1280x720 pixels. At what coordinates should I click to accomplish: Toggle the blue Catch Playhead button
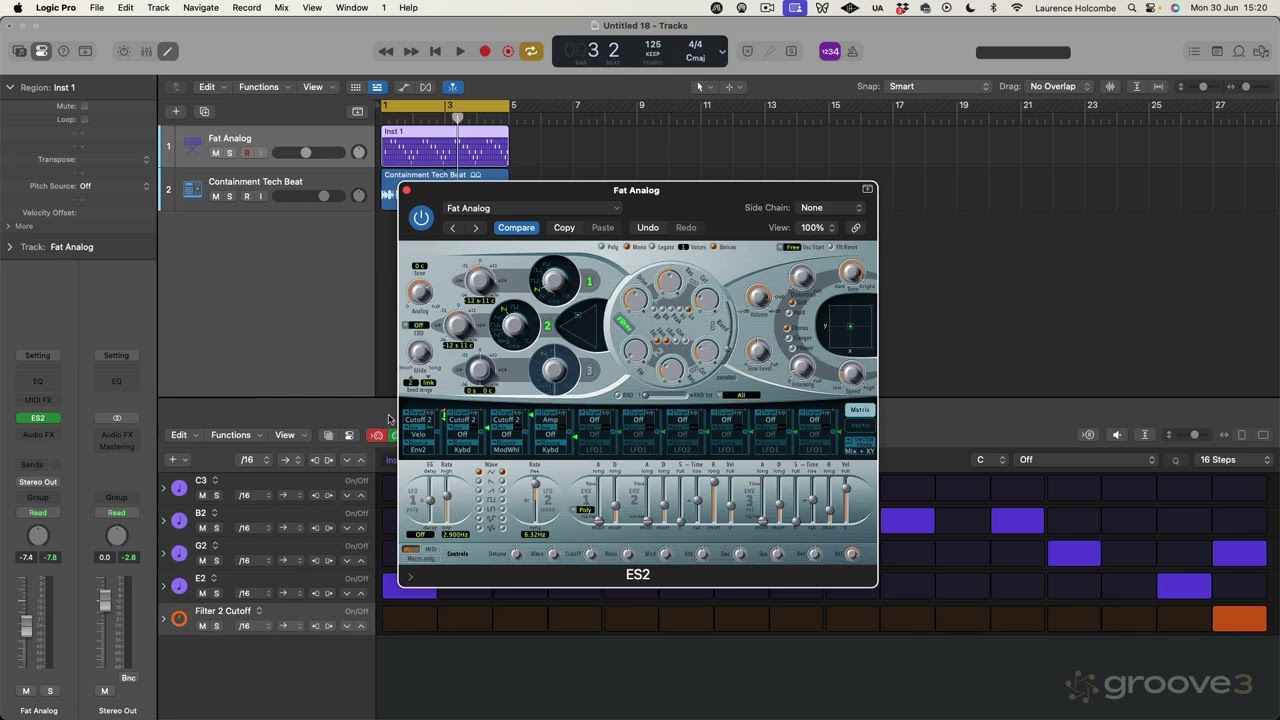coord(453,87)
